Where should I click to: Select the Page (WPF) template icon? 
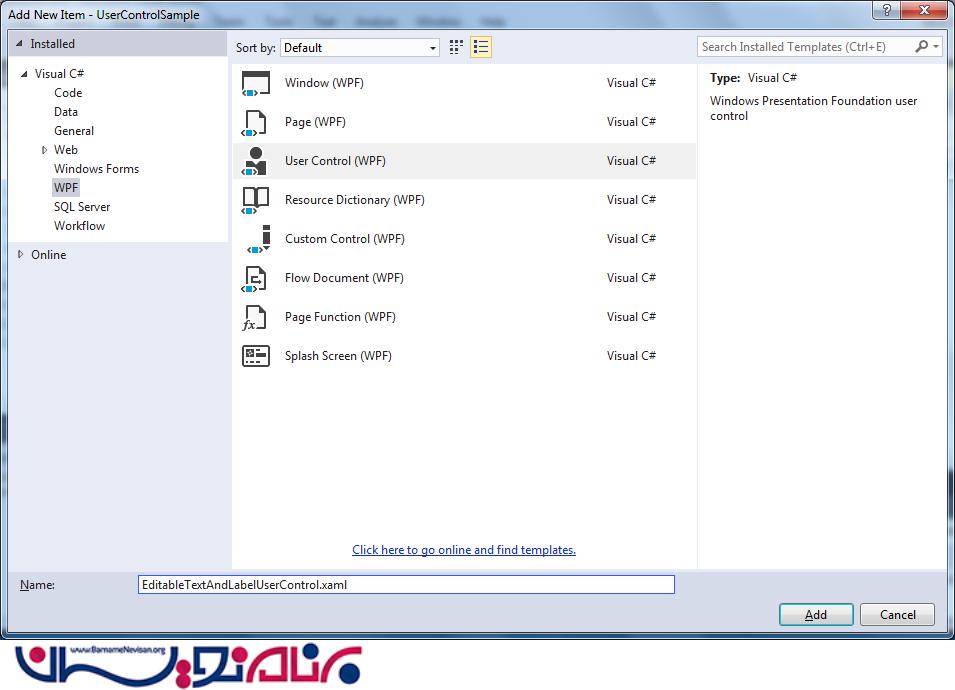(x=256, y=123)
